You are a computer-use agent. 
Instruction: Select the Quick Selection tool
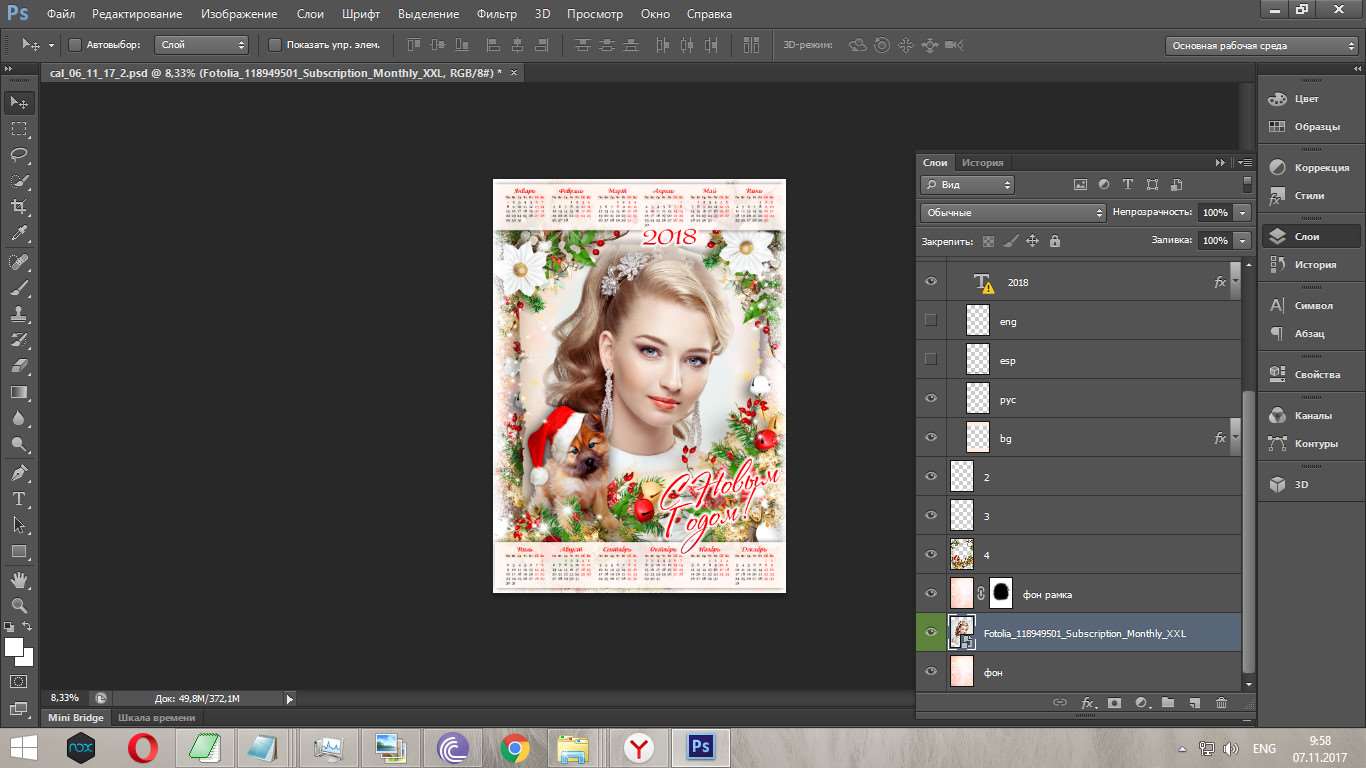coord(19,181)
